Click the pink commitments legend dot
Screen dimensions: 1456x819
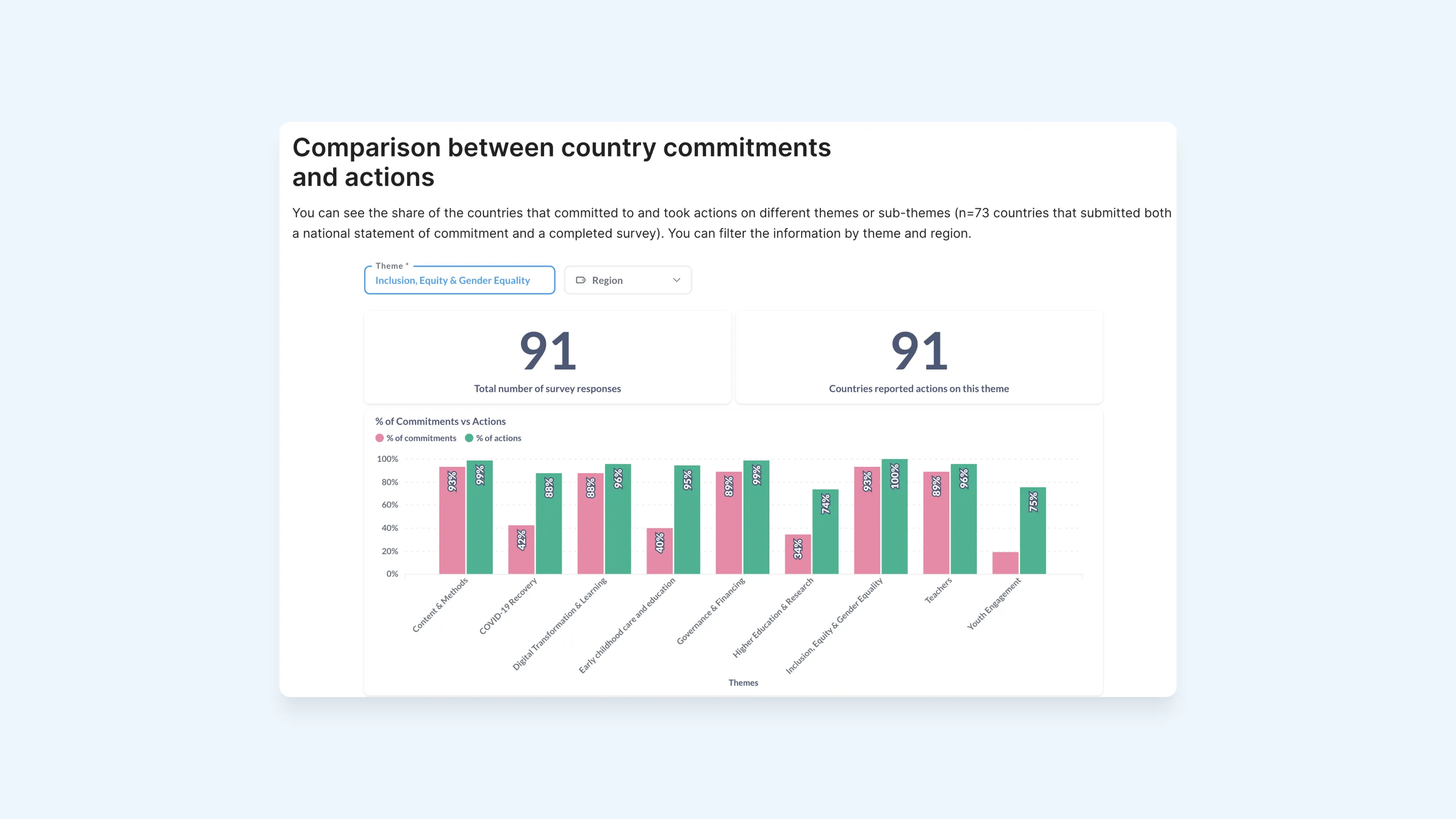379,438
